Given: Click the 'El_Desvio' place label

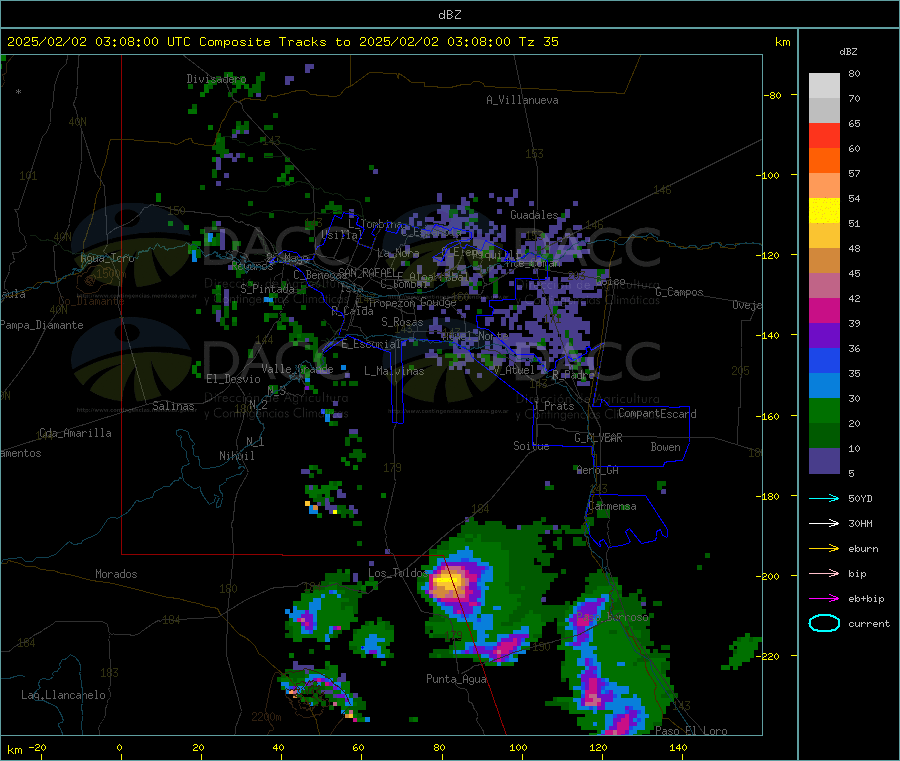Looking at the screenshot, I should pos(233,379).
